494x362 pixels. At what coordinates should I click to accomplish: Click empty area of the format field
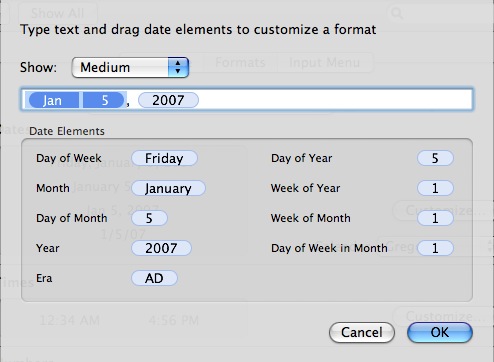coord(333,100)
